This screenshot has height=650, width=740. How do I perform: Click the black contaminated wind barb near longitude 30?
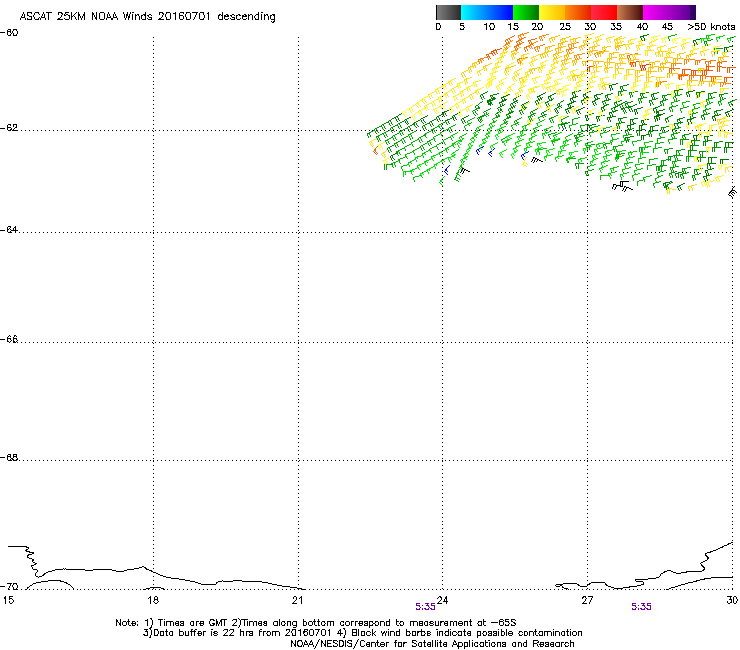coord(732,193)
